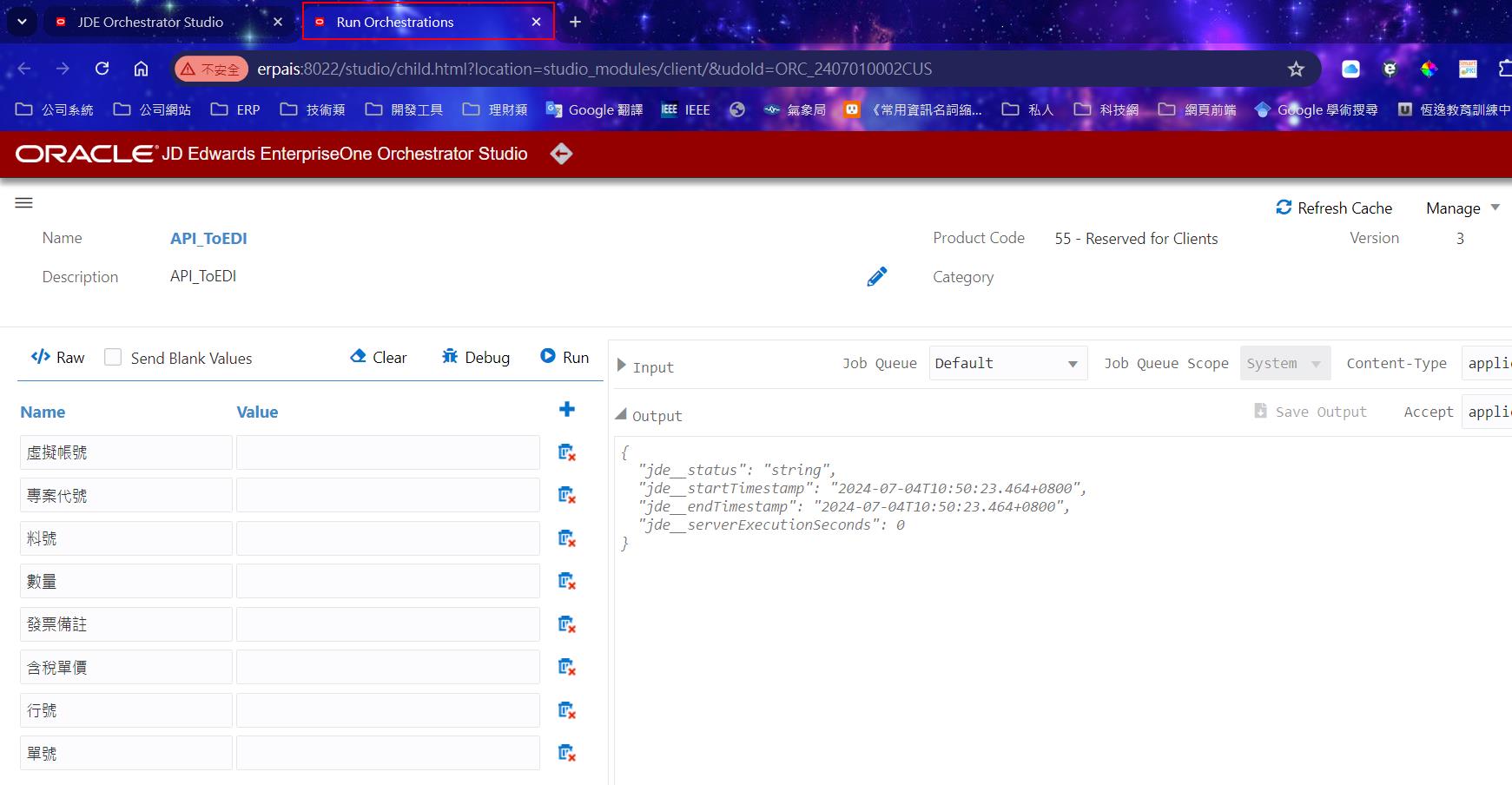
Task: Click value field for 料號
Action: point(387,538)
